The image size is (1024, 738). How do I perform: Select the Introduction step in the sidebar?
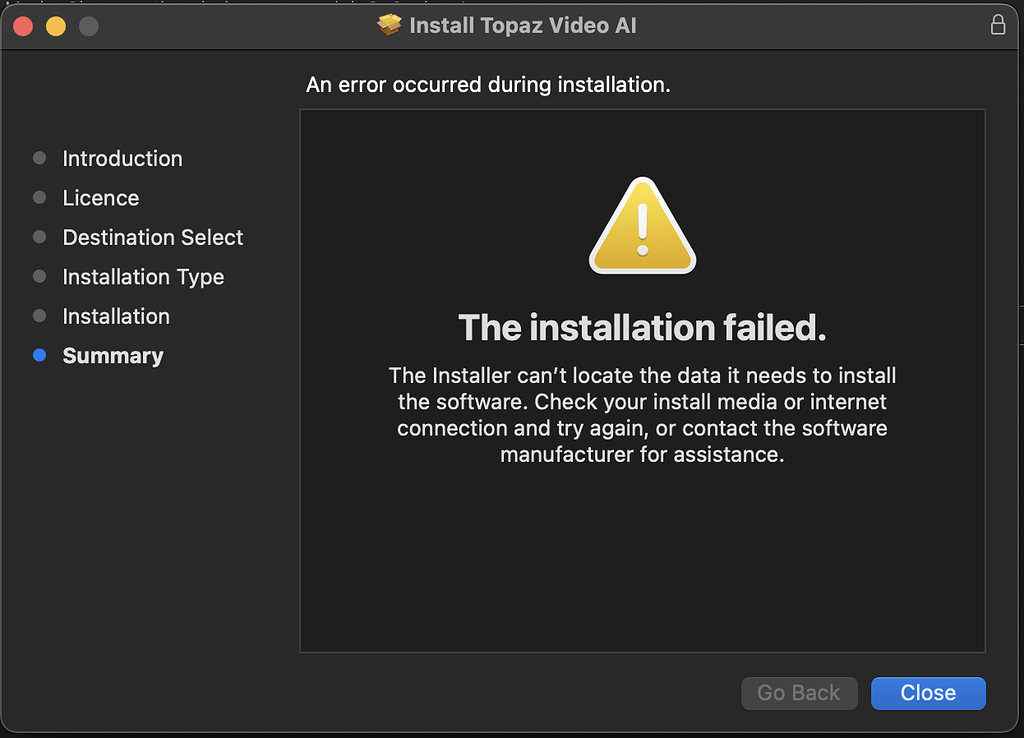tap(122, 158)
